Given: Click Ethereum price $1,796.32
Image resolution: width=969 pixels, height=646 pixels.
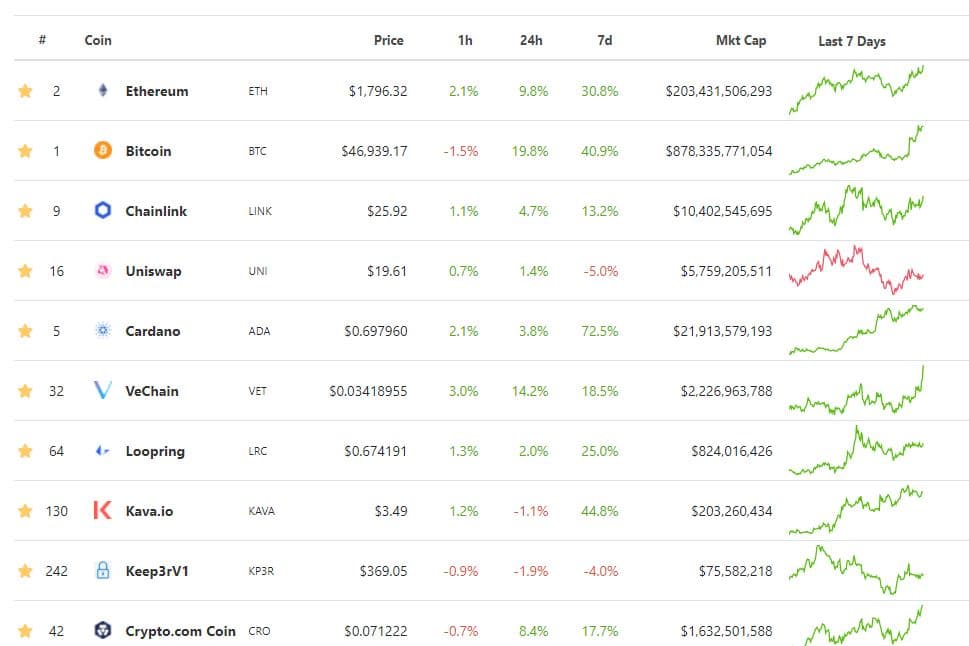Looking at the screenshot, I should tap(378, 91).
